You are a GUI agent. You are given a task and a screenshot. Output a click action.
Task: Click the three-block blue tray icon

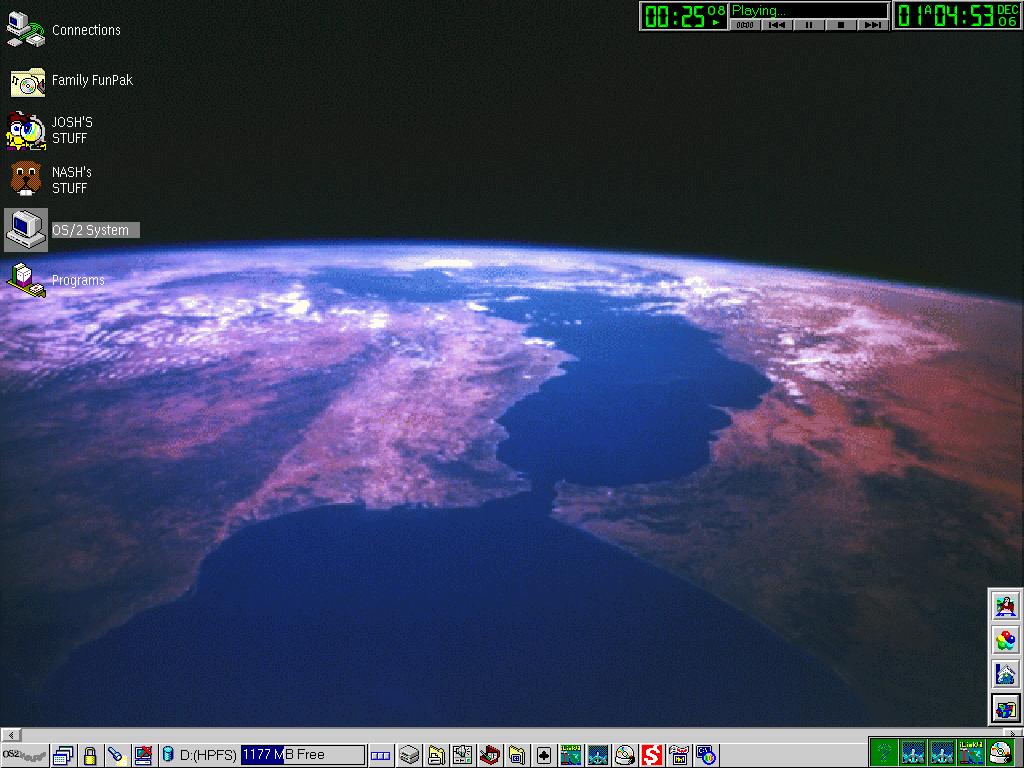[x=380, y=756]
